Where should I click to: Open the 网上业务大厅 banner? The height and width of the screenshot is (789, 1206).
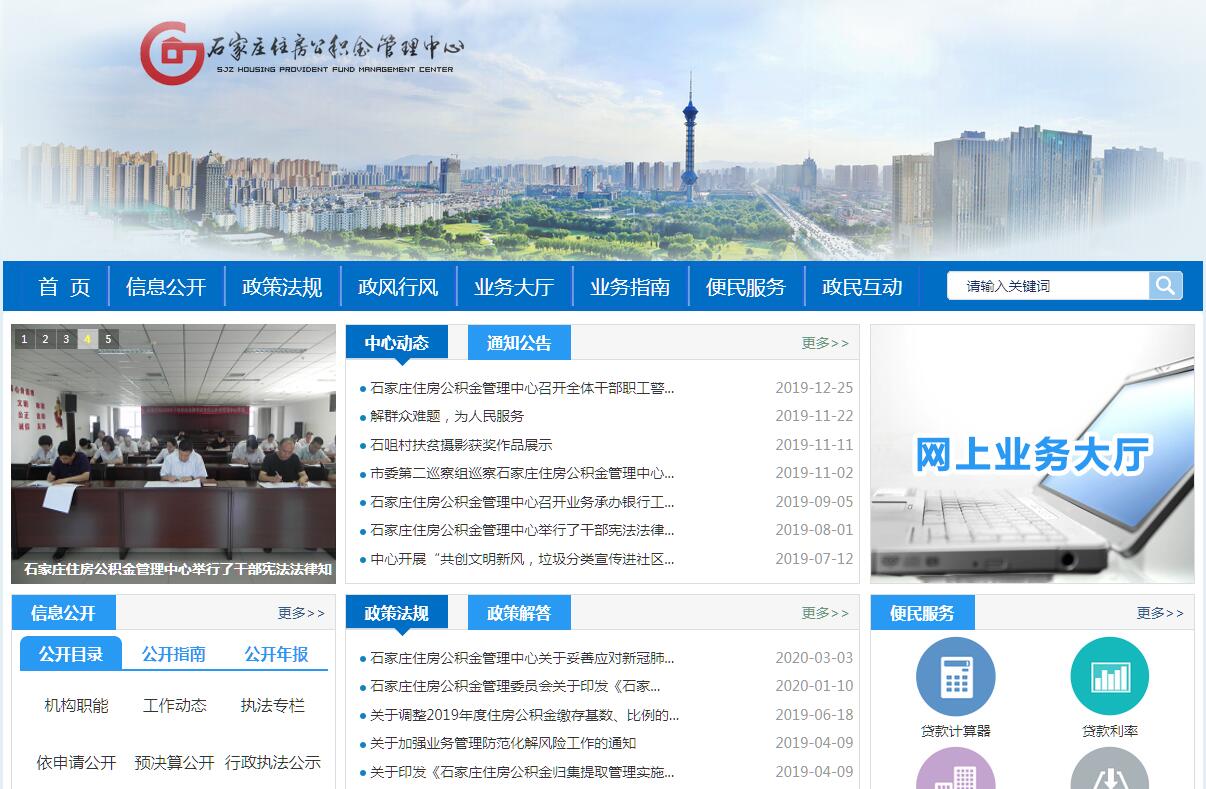(x=1032, y=454)
